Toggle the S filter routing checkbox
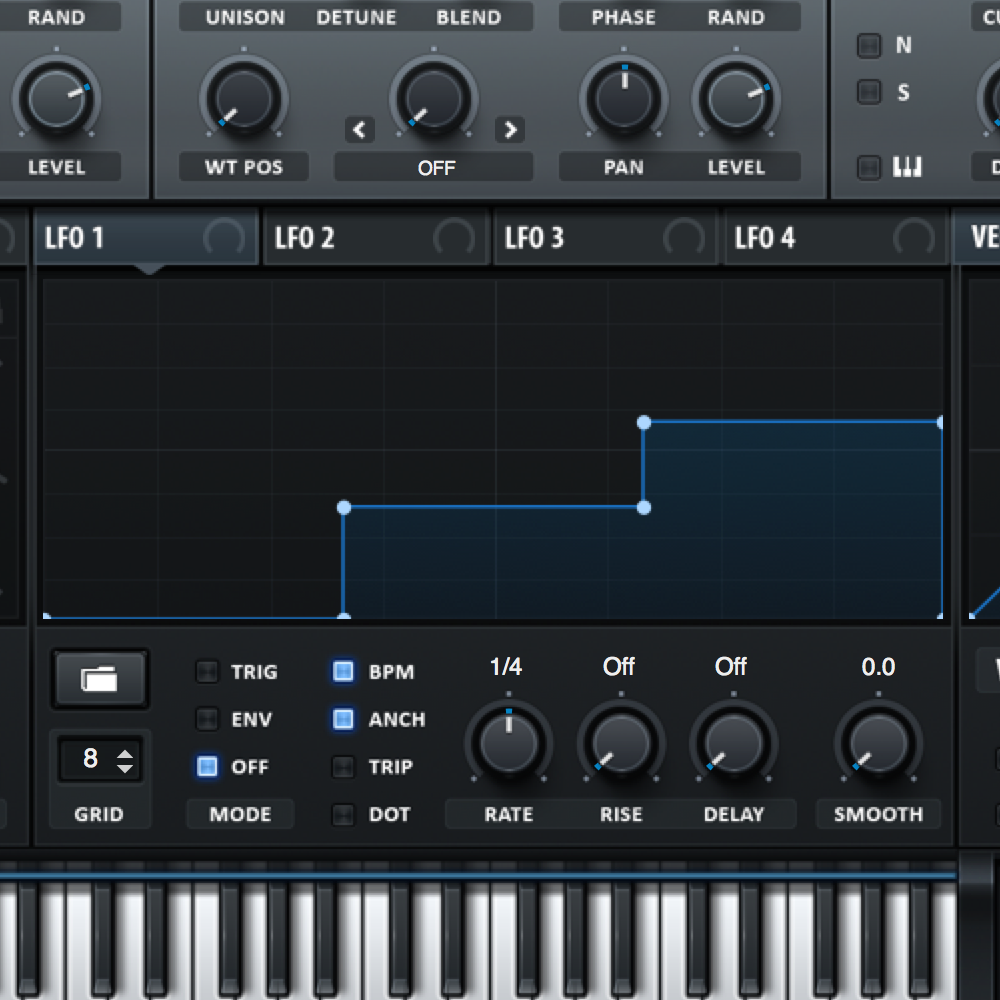1000x1000 pixels. click(x=869, y=92)
